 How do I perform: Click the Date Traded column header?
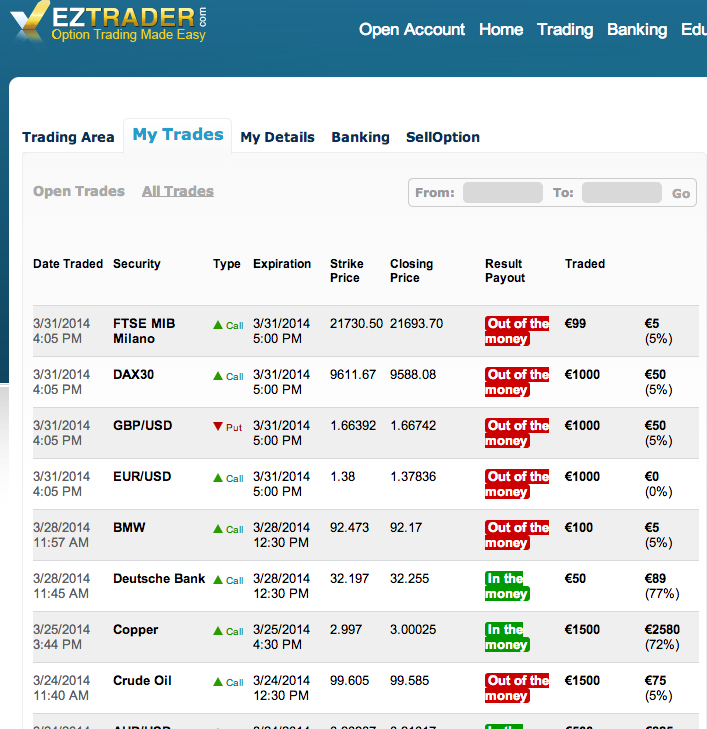[x=68, y=264]
